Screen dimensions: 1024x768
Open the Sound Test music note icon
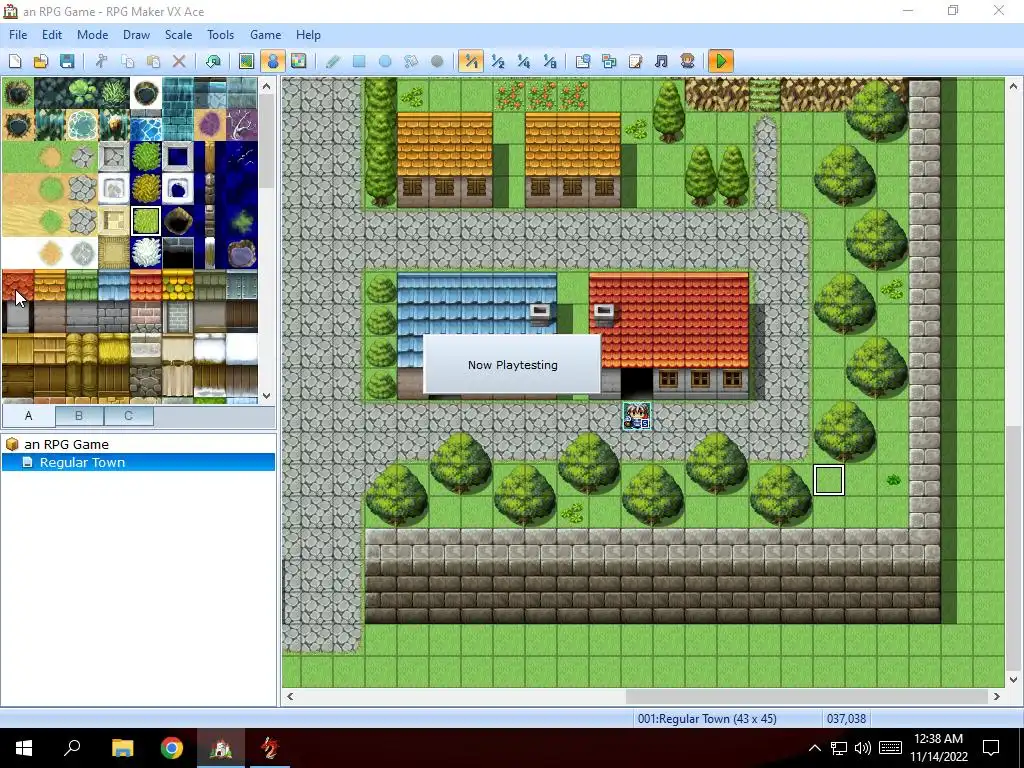[661, 61]
